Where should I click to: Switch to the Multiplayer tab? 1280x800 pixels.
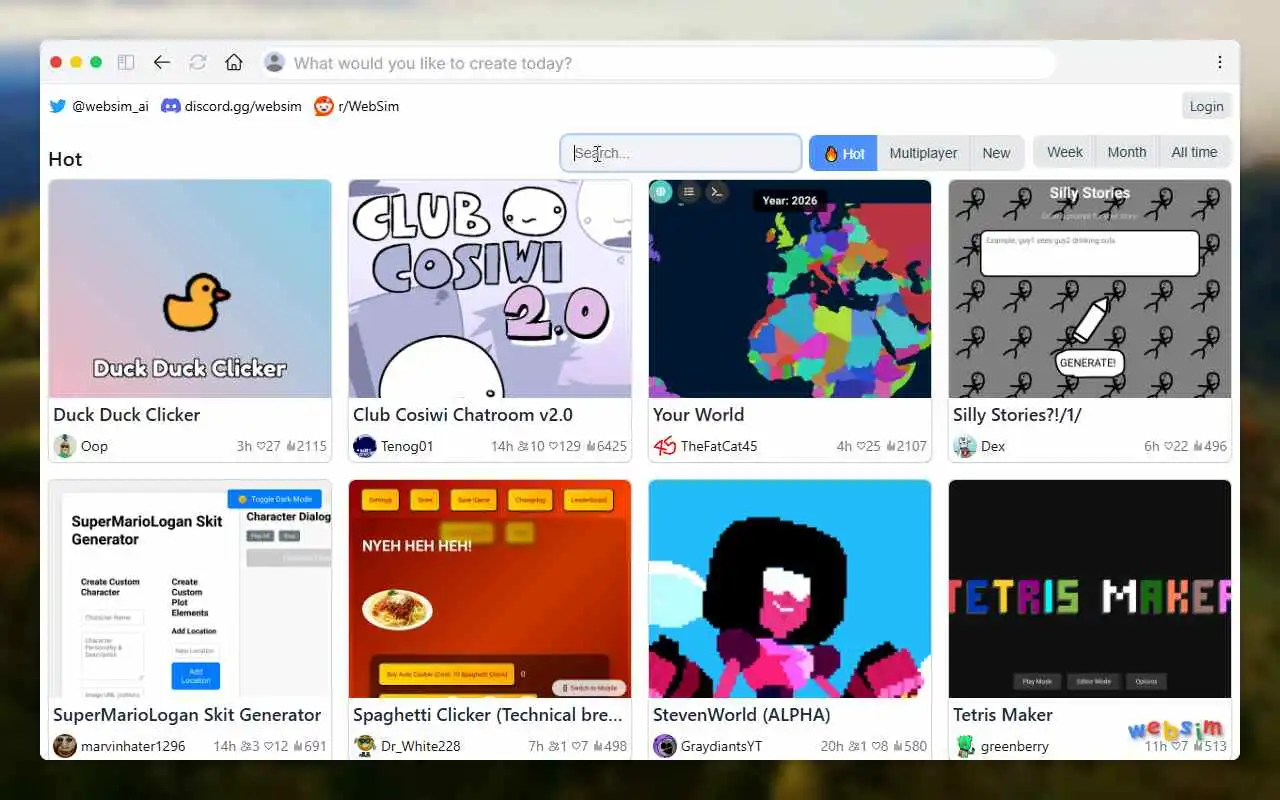coord(923,153)
